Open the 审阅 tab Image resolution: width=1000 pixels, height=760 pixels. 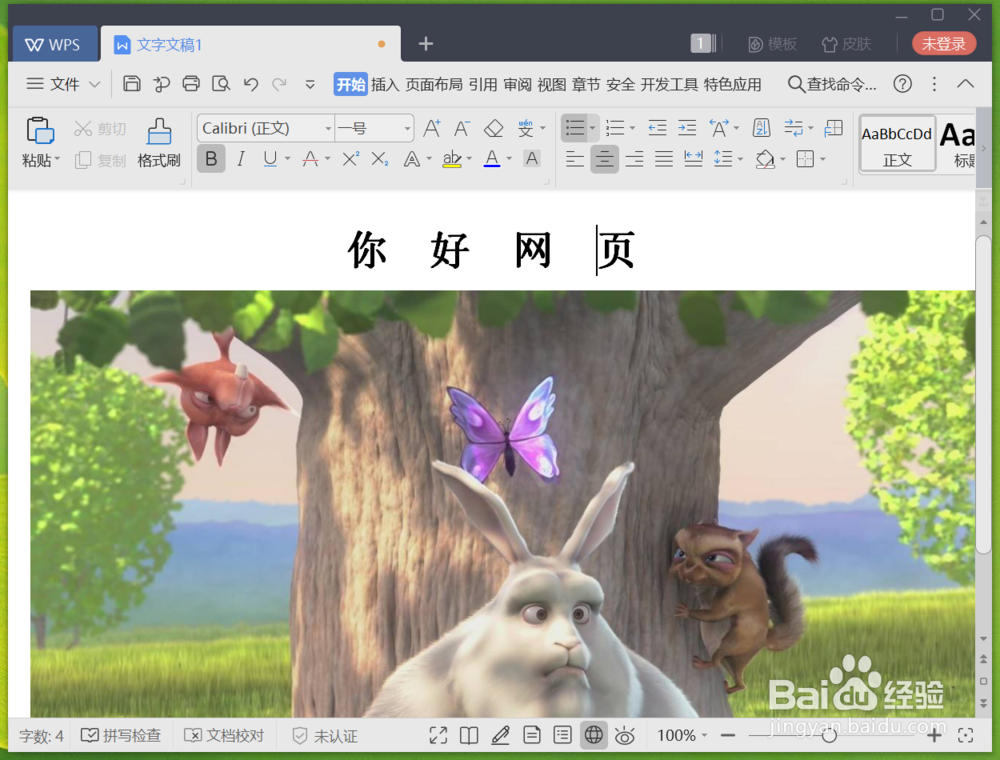point(517,84)
